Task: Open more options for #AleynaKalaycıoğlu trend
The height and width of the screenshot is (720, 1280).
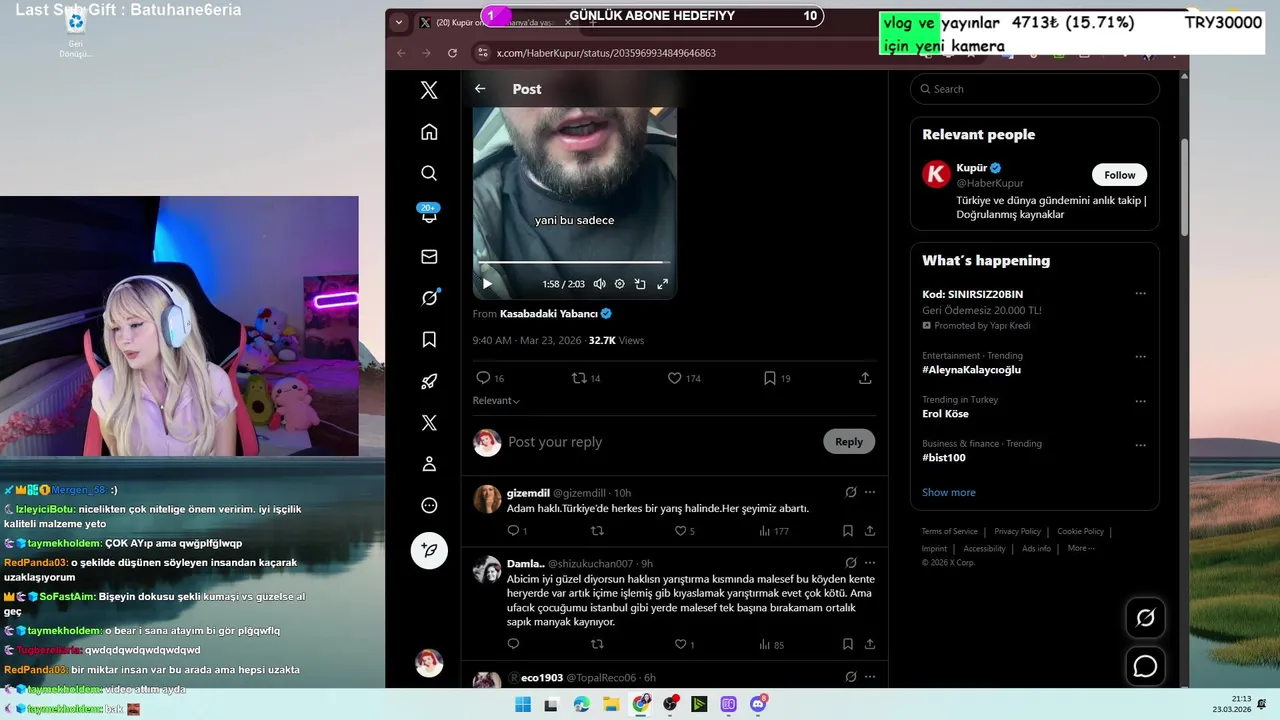Action: [x=1140, y=356]
